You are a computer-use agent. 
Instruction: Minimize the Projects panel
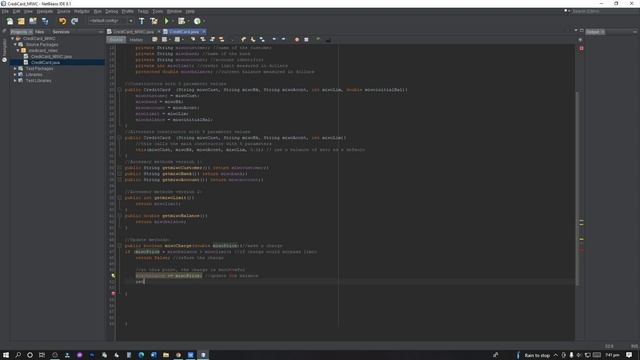point(101,32)
